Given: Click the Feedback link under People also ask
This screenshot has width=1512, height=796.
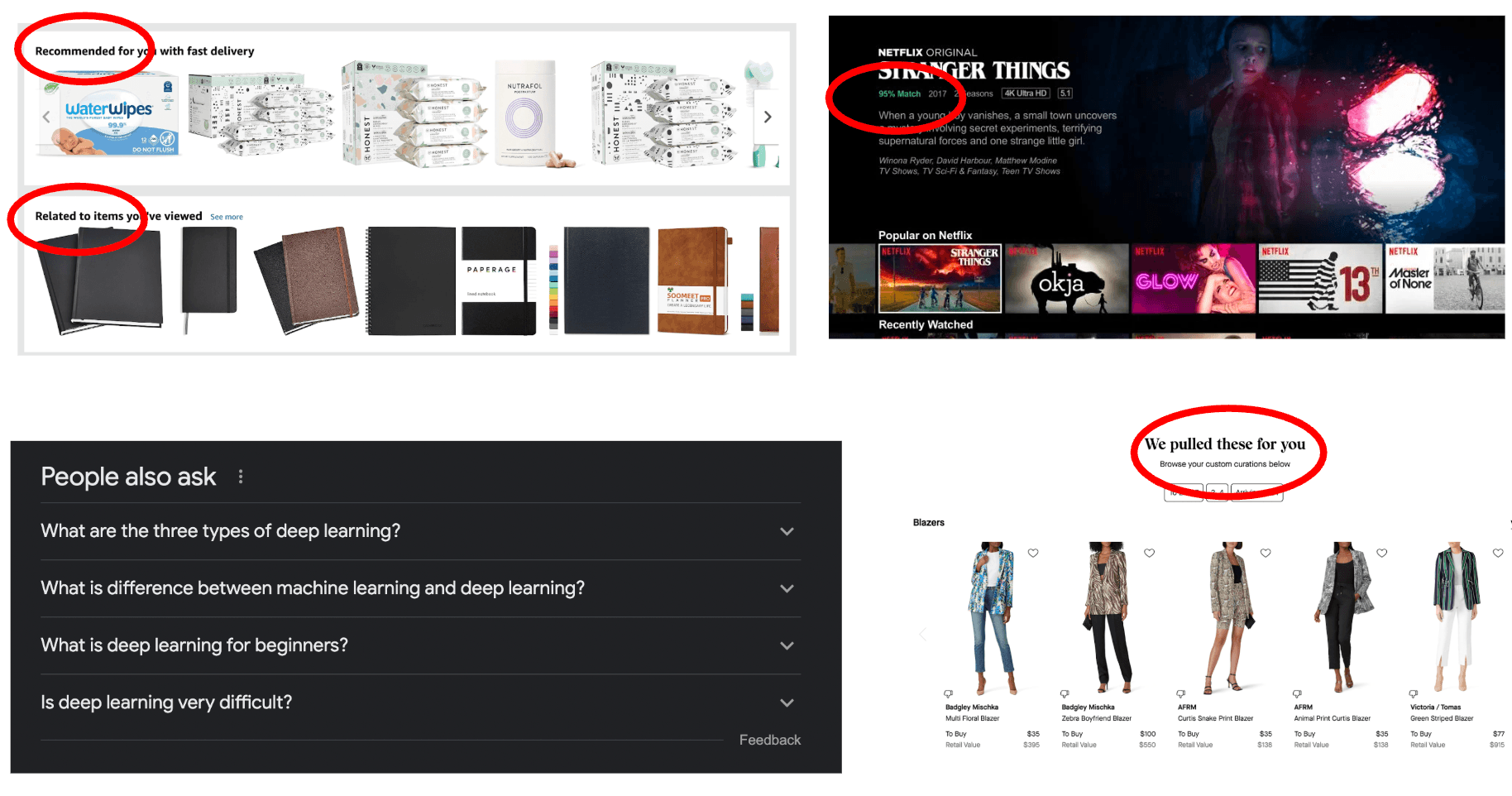Looking at the screenshot, I should click(770, 740).
